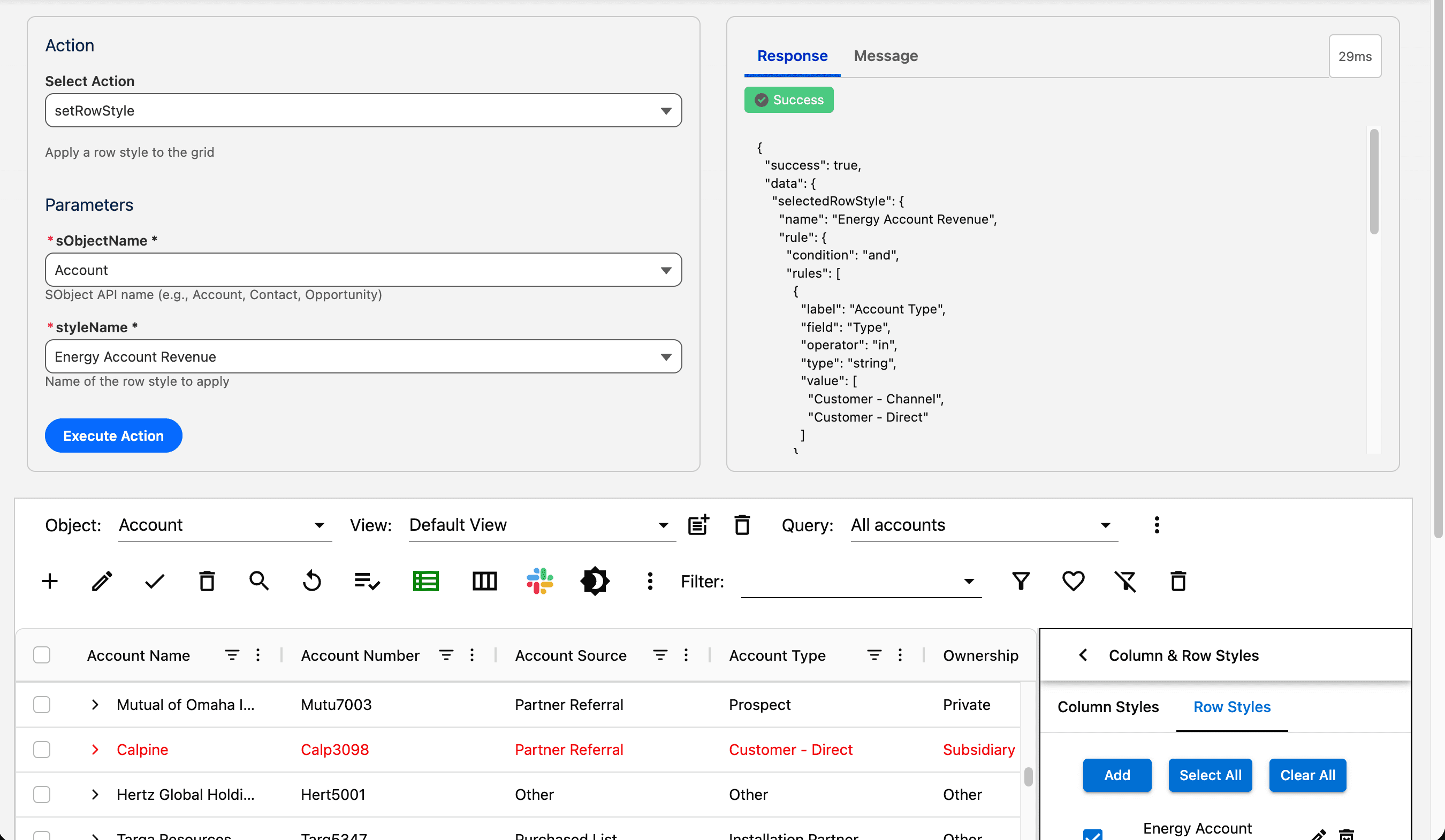Toggle the select-all header checkbox
The image size is (1445, 840).
pos(42,655)
